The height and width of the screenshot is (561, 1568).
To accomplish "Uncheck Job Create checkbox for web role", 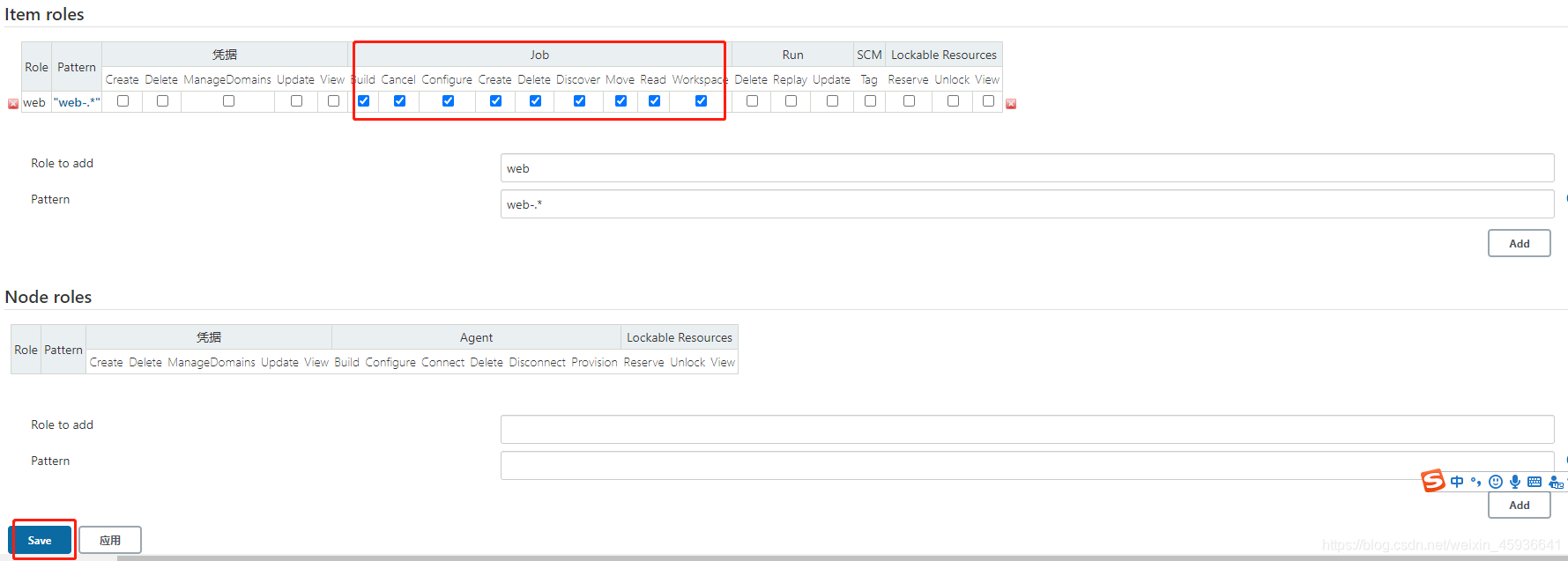I will pyautogui.click(x=496, y=101).
